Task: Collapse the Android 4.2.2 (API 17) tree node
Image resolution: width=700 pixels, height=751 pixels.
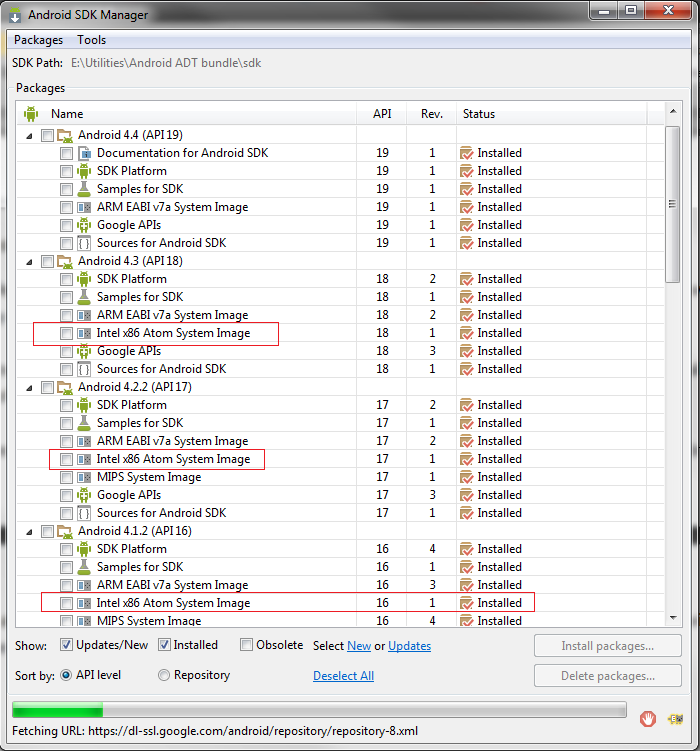Action: [x=29, y=388]
